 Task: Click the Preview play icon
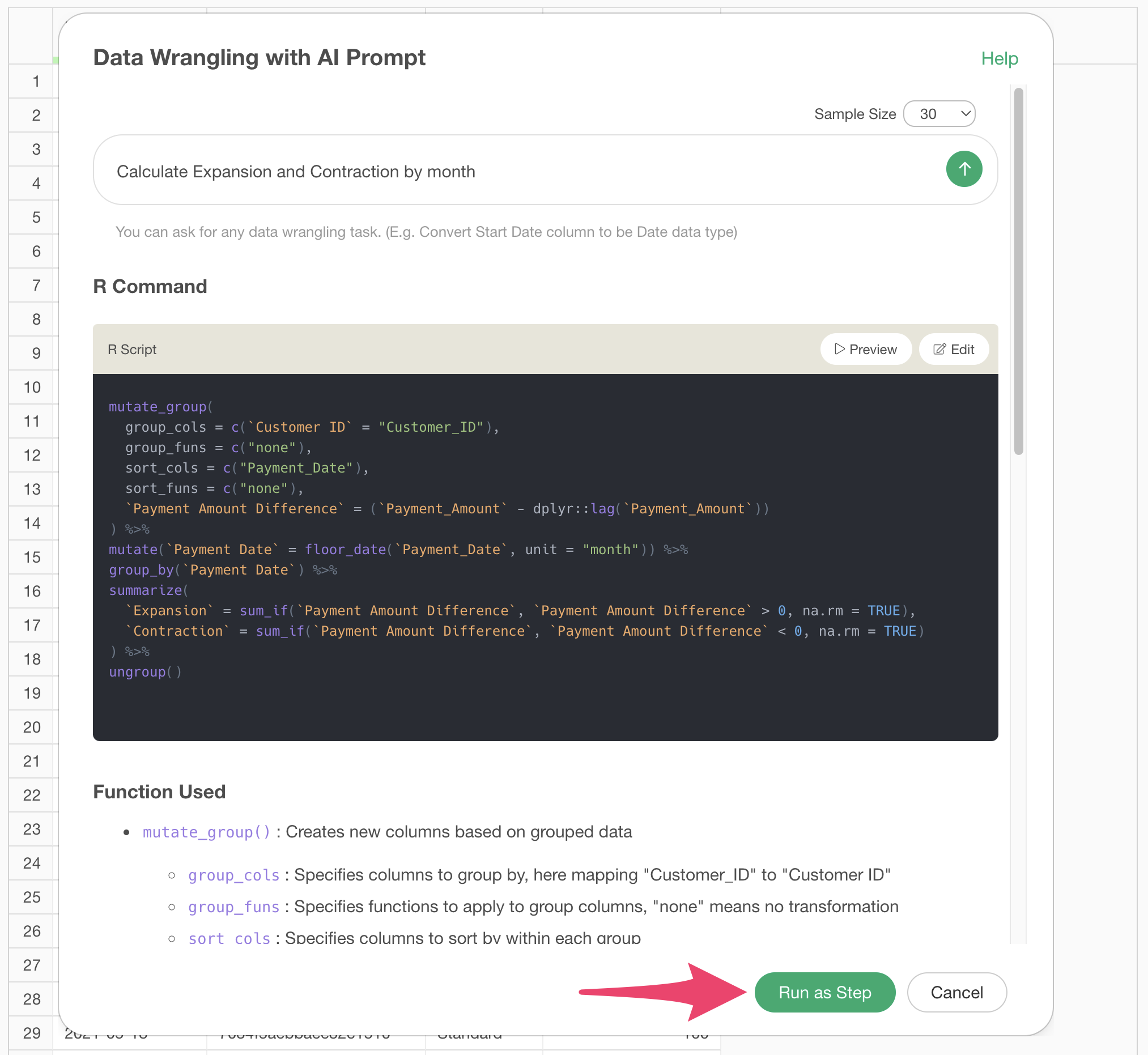click(x=839, y=349)
